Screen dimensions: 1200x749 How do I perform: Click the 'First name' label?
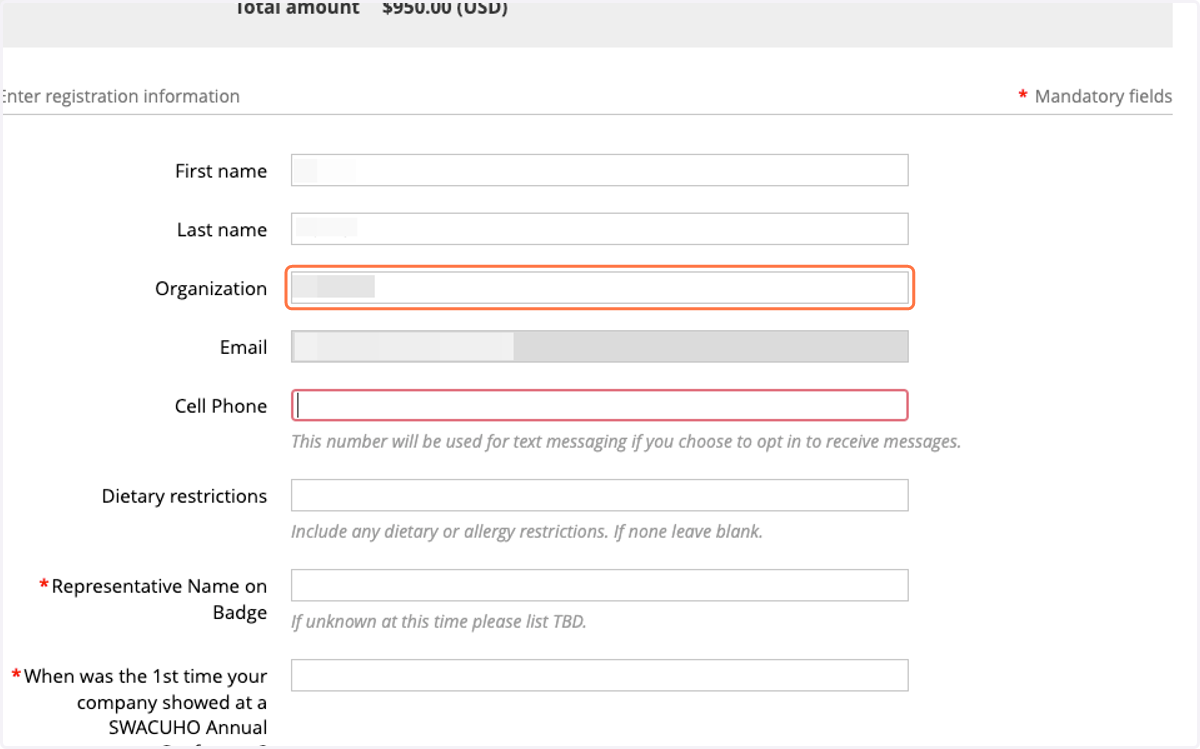pyautogui.click(x=221, y=171)
